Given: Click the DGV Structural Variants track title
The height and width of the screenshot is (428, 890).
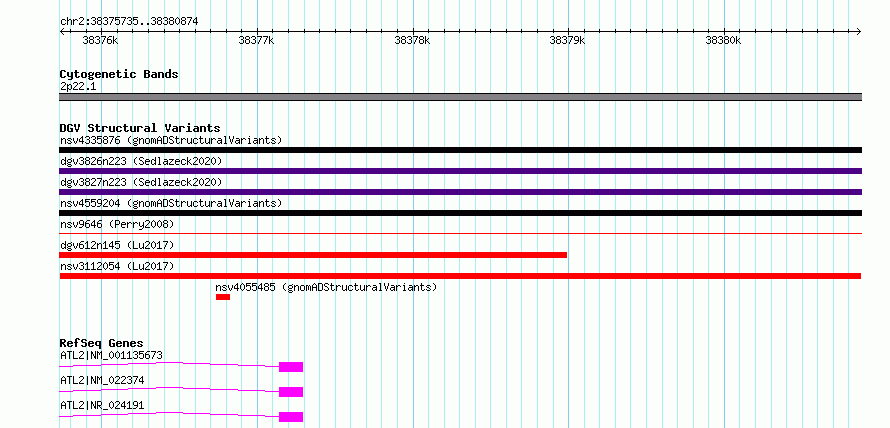Looking at the screenshot, I should pyautogui.click(x=140, y=128).
